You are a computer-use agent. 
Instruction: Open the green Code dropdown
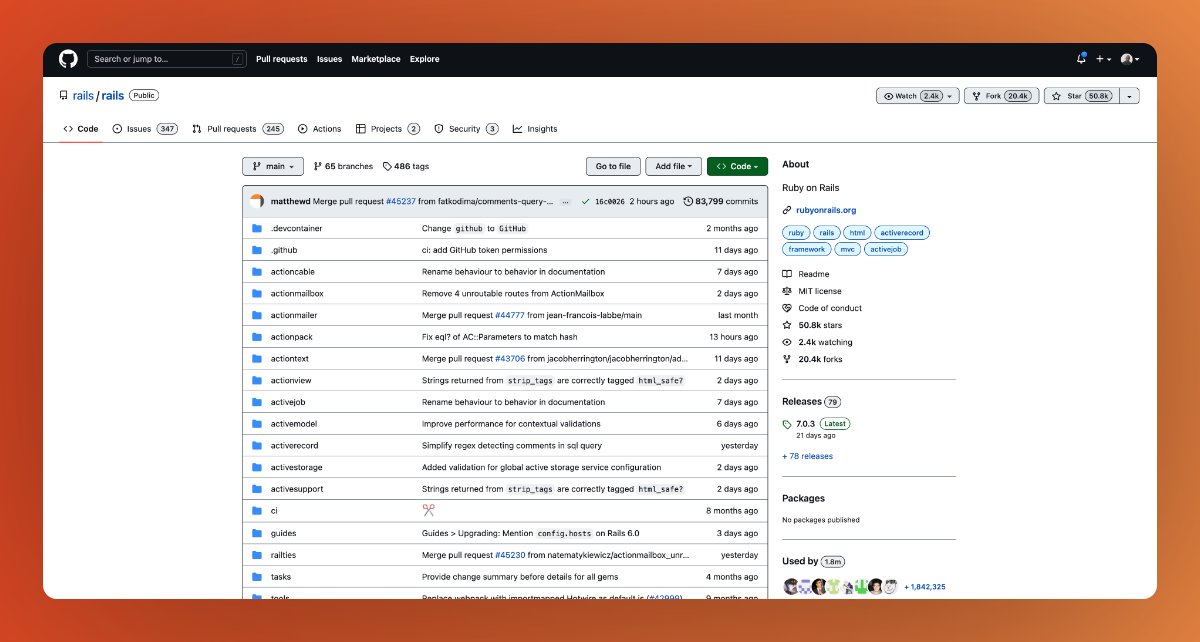coord(737,167)
